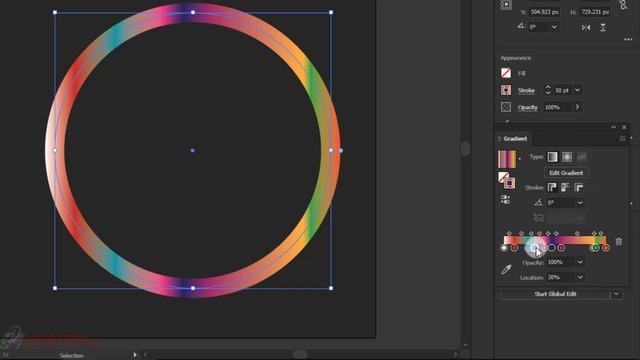Expand the Appearance opacity slider arrow
The image size is (640, 360).
pyautogui.click(x=577, y=107)
